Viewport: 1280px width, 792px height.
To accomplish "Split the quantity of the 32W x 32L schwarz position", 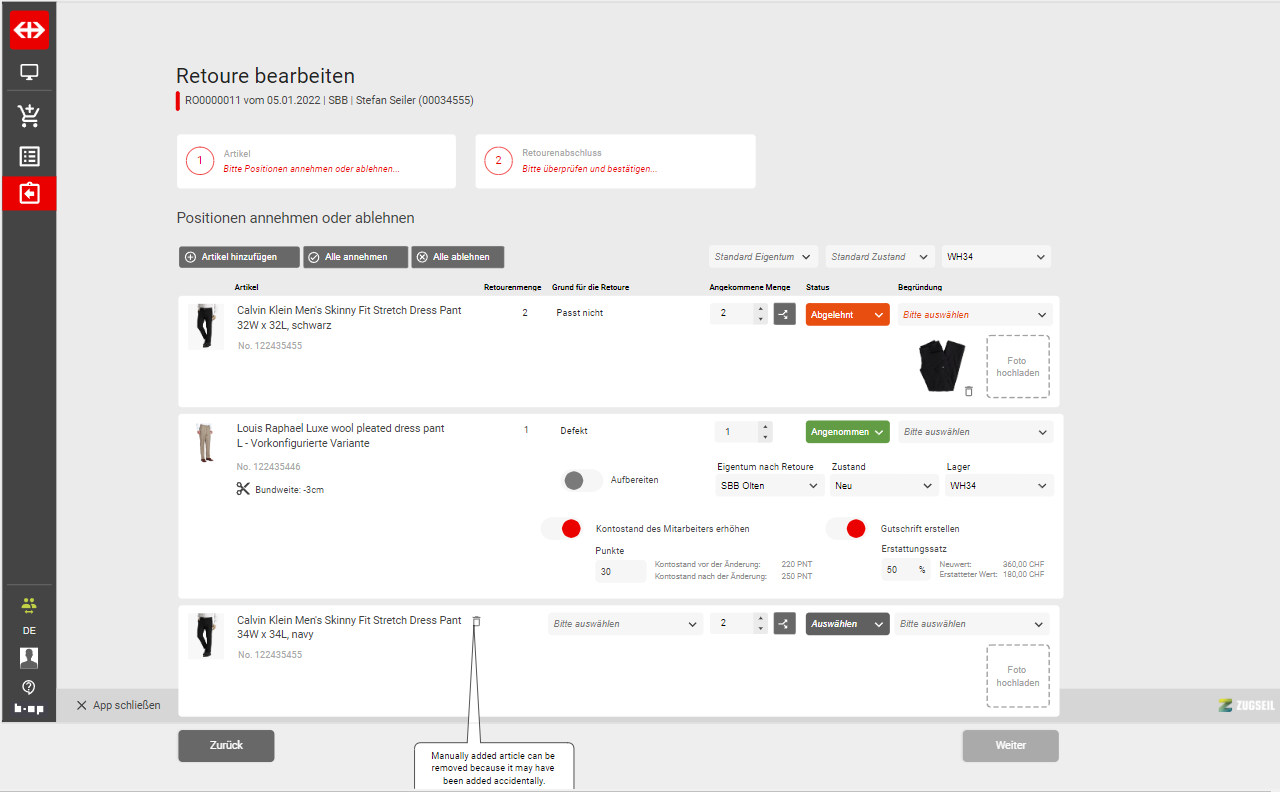I will click(784, 314).
